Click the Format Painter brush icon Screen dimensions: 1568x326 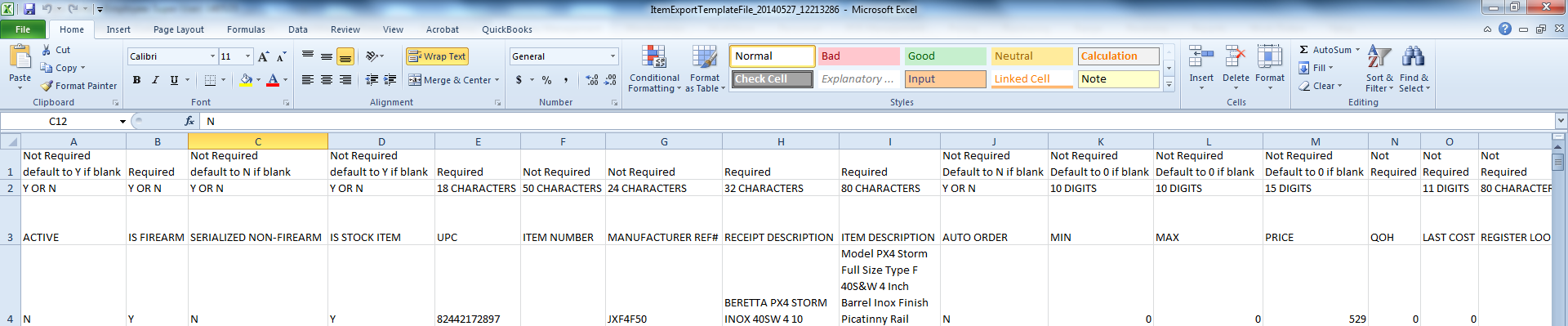pos(47,86)
